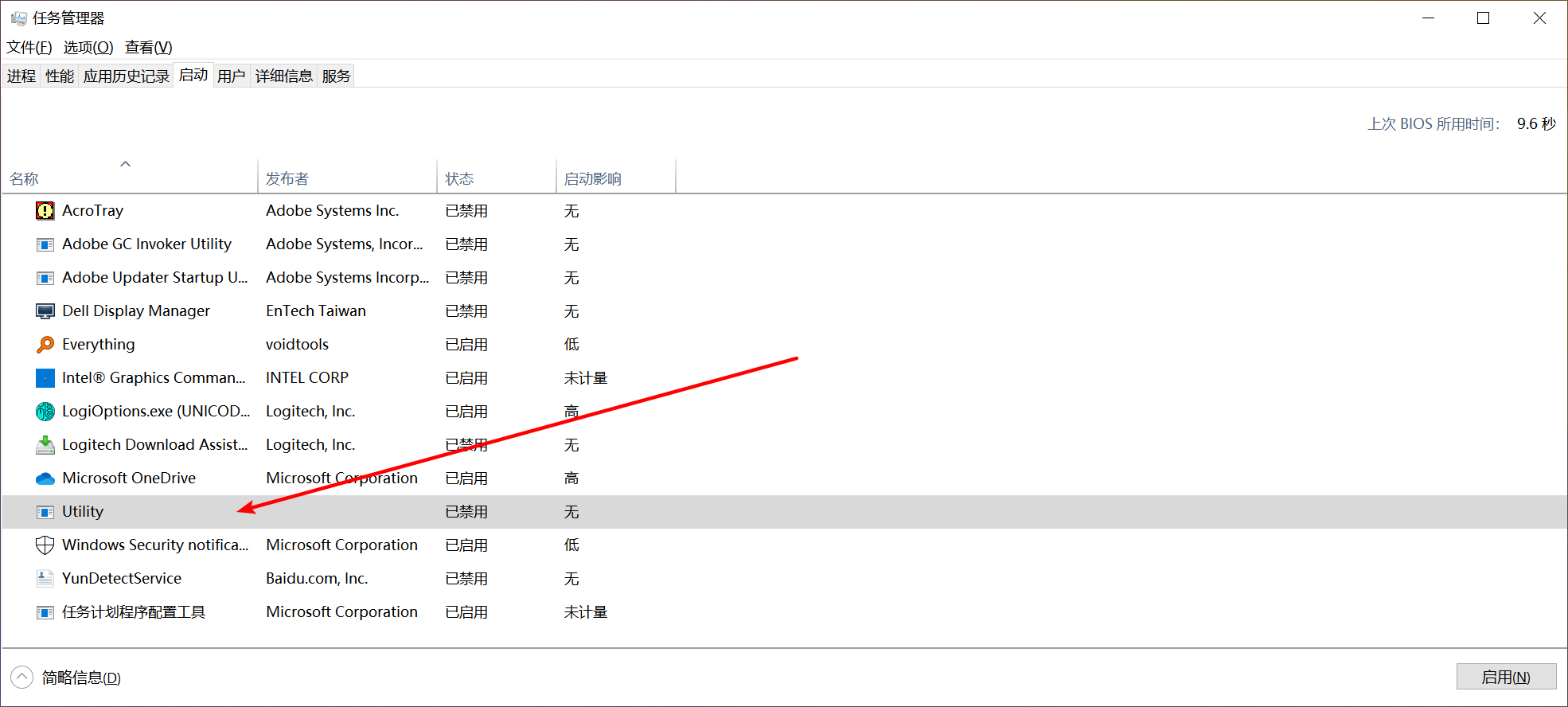Click 高 impact in Microsoft OneDrive row
The width and height of the screenshot is (1568, 707).
[x=571, y=478]
